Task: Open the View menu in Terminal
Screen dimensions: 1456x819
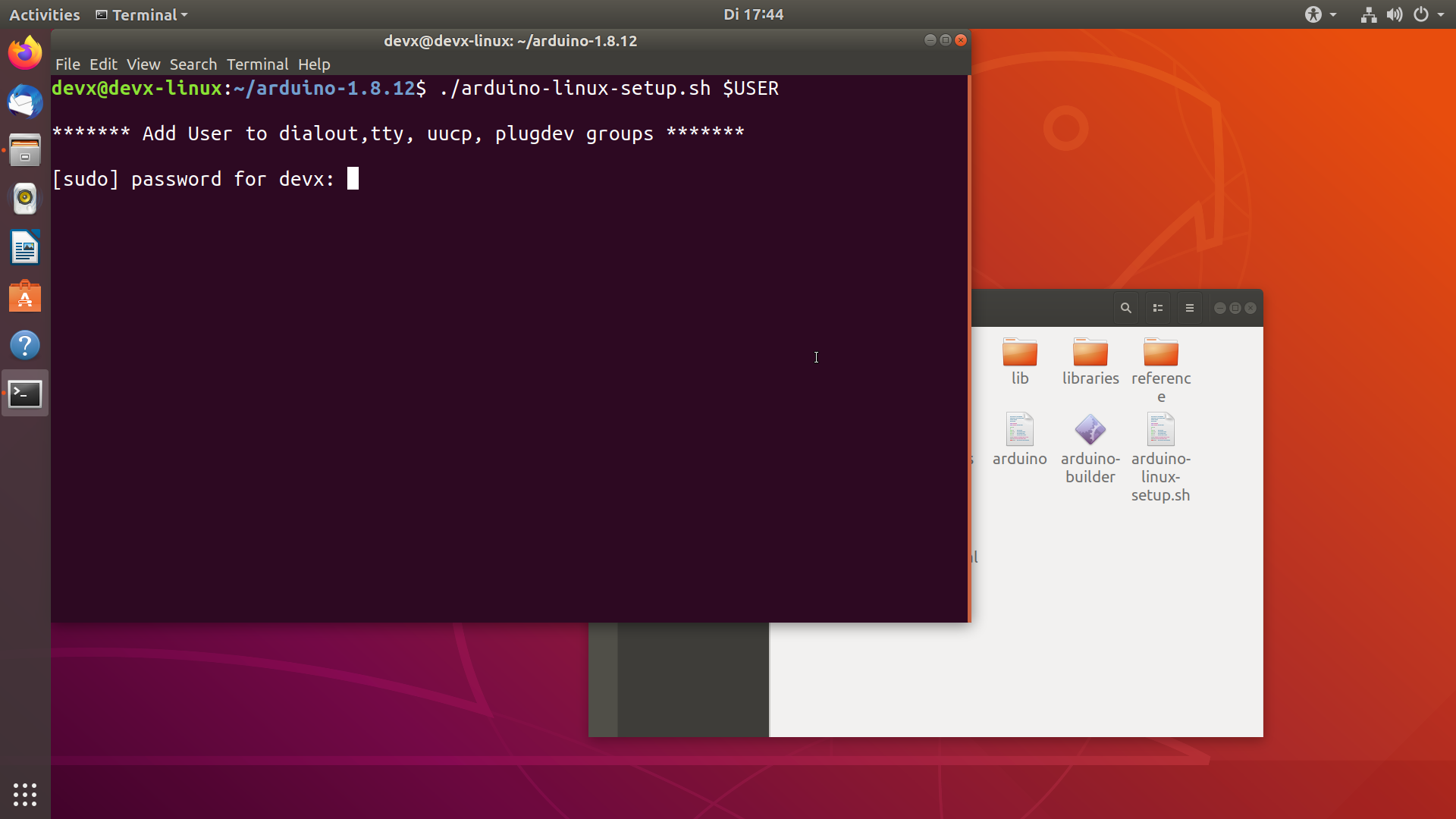Action: click(143, 64)
